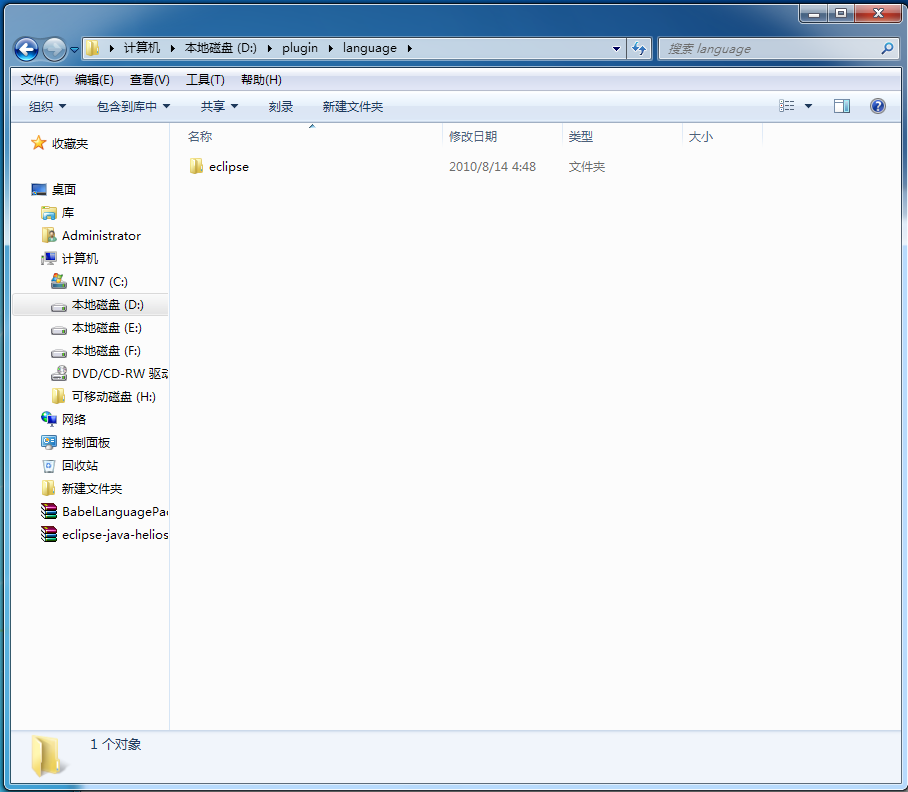The width and height of the screenshot is (908, 792).
Task: Click the blue help icon
Action: point(878,106)
